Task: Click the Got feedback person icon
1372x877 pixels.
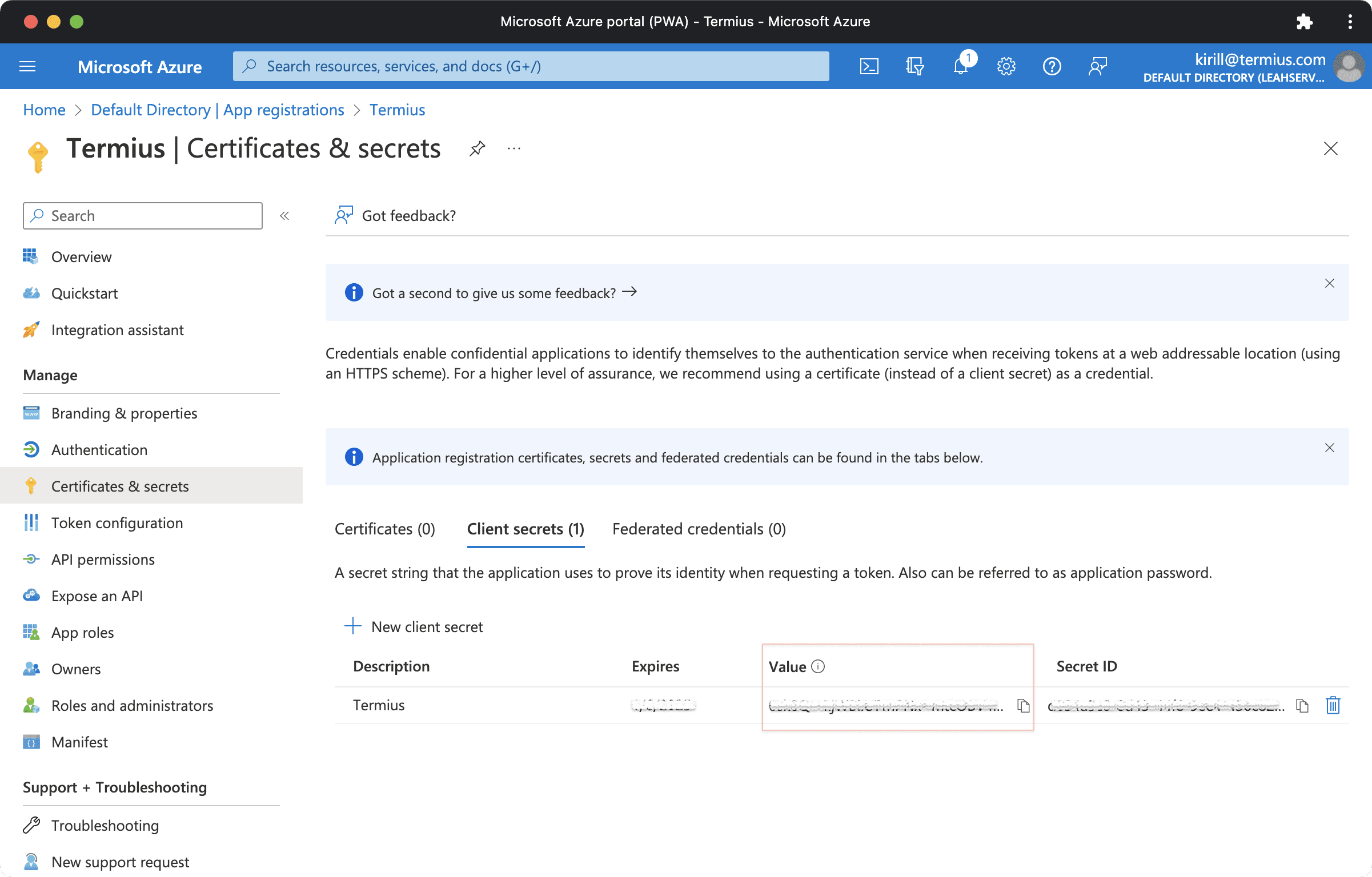Action: click(x=343, y=215)
